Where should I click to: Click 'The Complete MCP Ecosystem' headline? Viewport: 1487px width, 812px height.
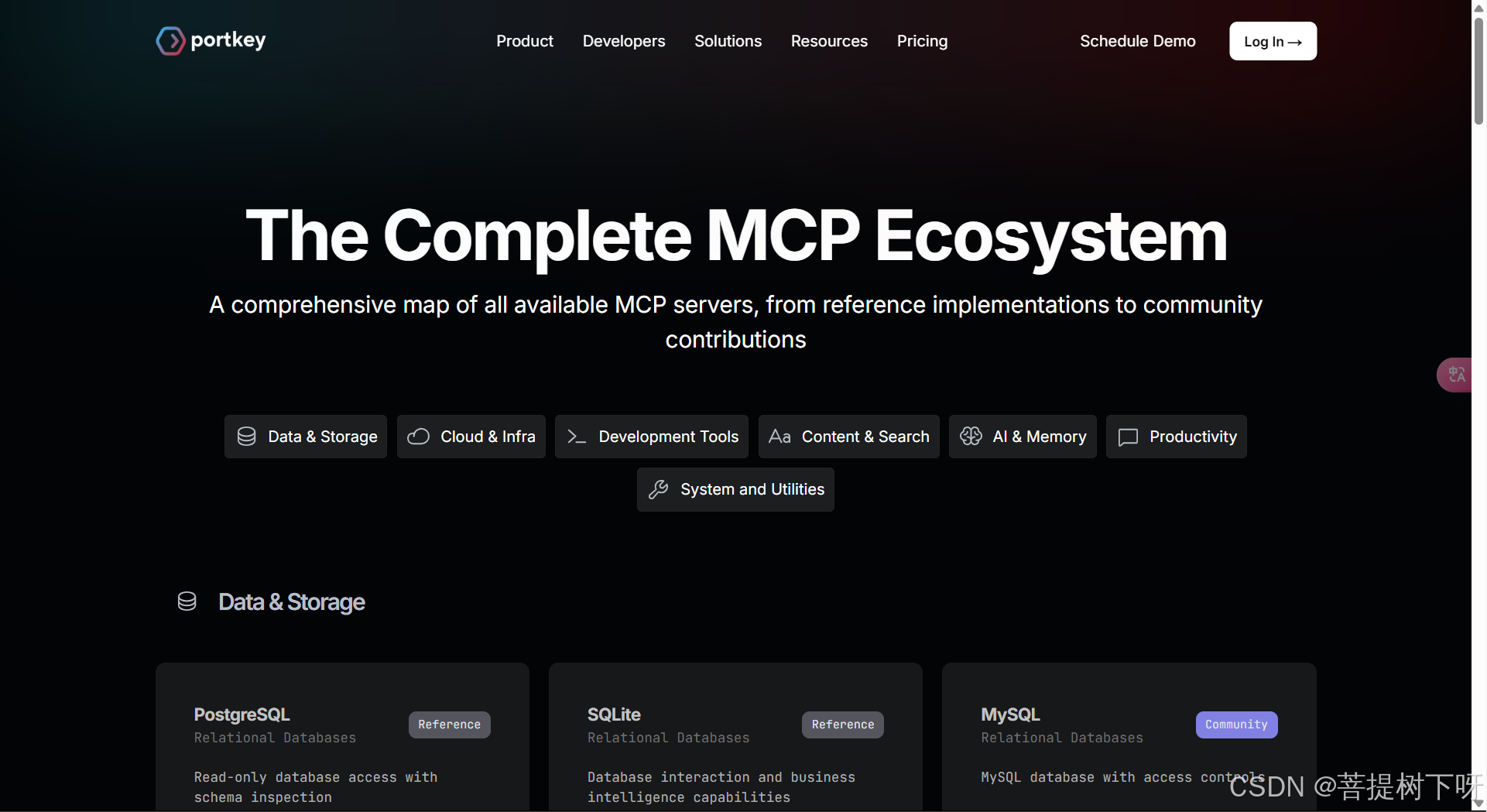point(736,236)
